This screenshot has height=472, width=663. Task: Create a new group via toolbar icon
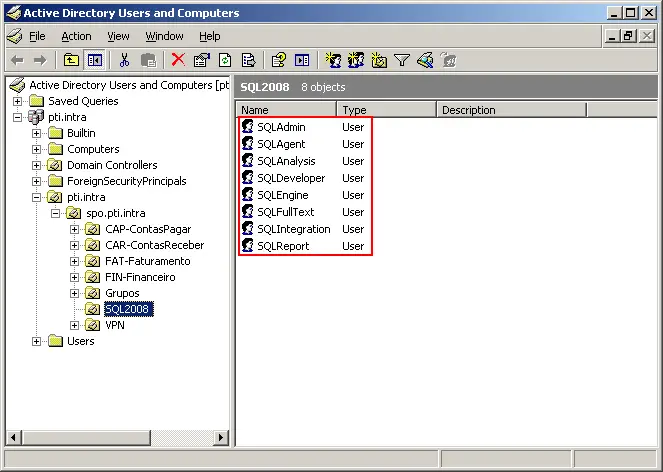click(x=356, y=60)
